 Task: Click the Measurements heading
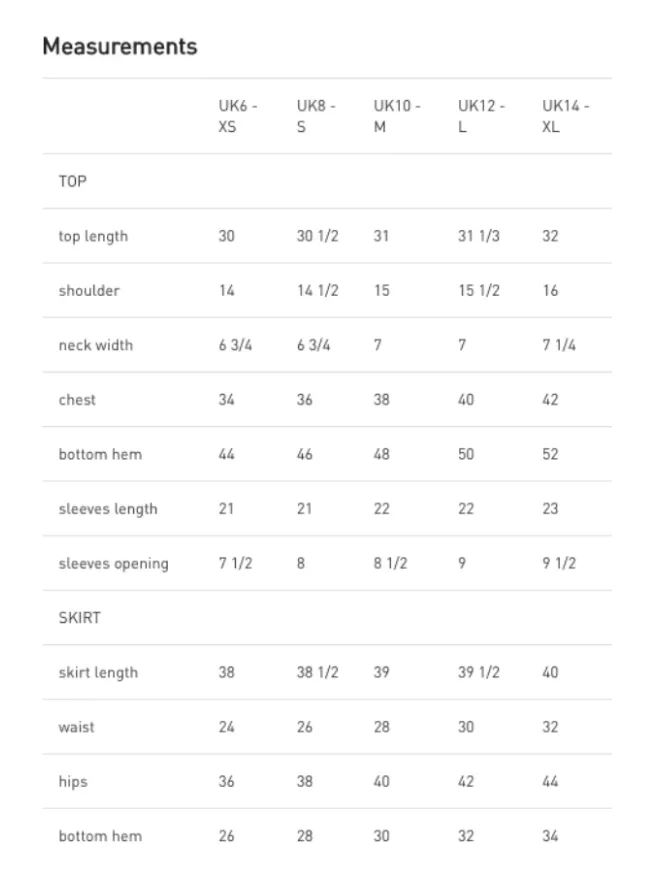click(120, 46)
